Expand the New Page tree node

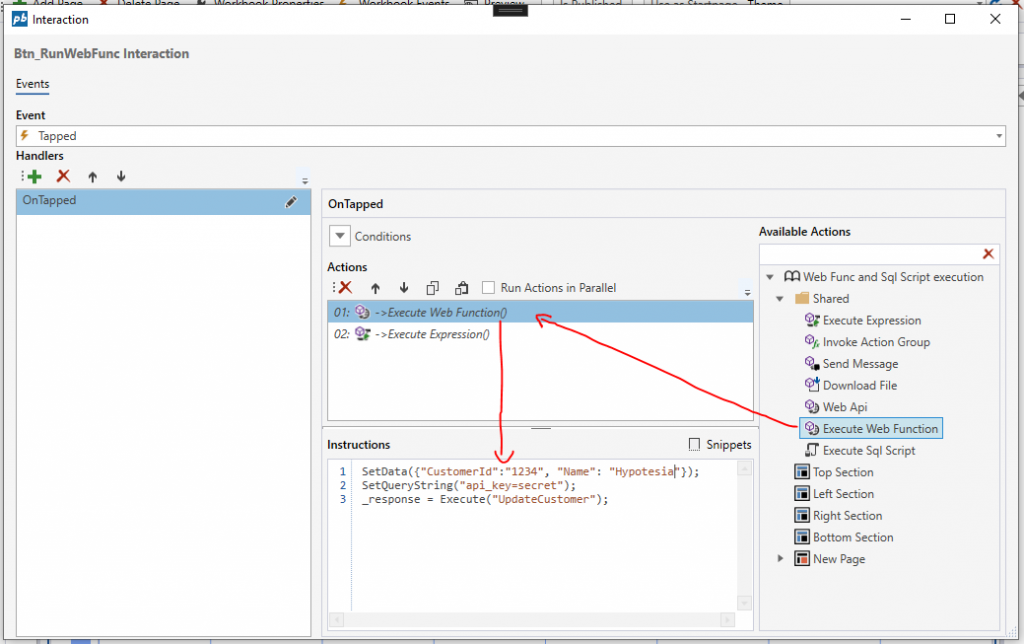pyautogui.click(x=781, y=559)
